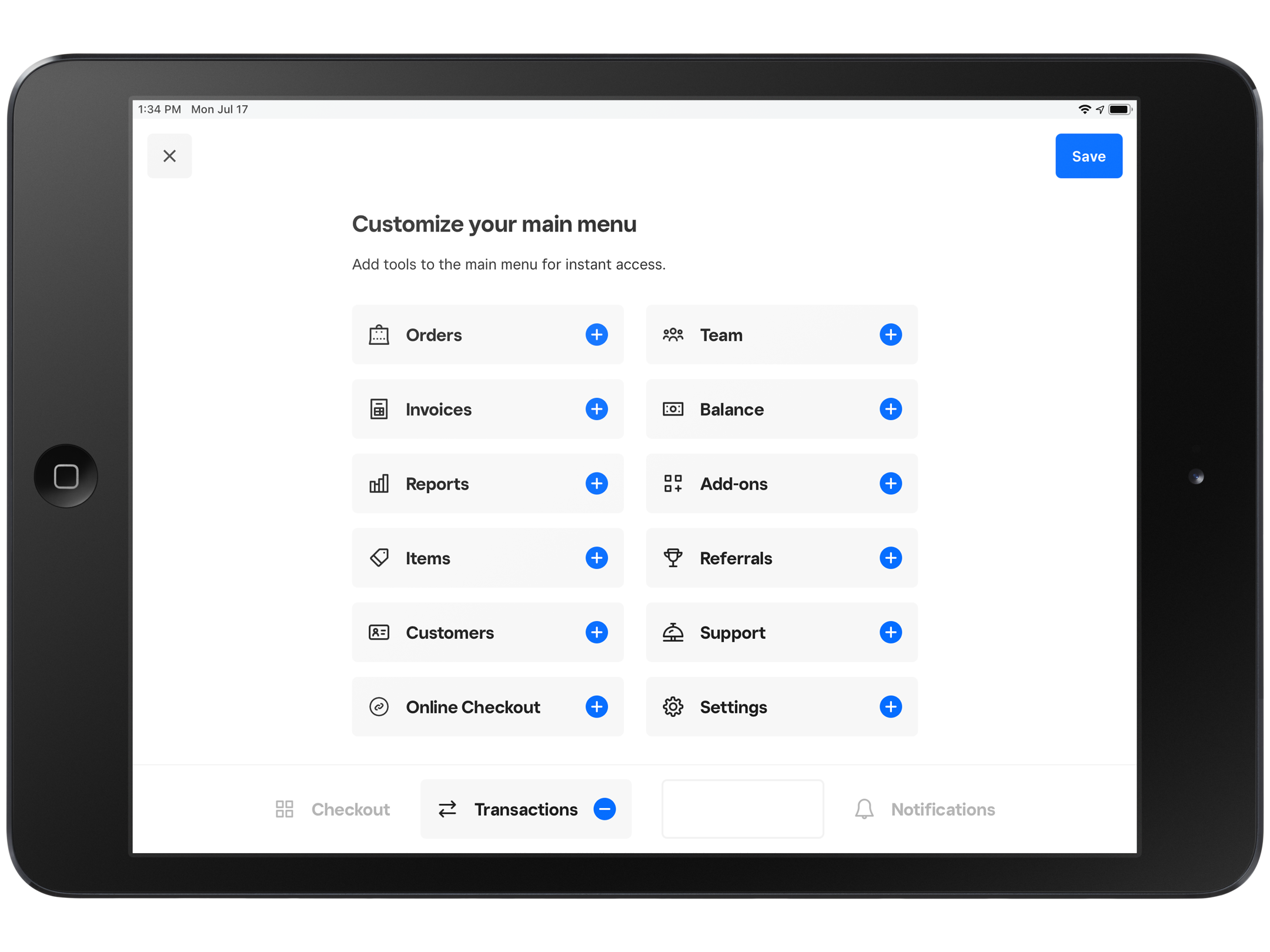Click the Items tag icon
The height and width of the screenshot is (952, 1270).
point(379,558)
